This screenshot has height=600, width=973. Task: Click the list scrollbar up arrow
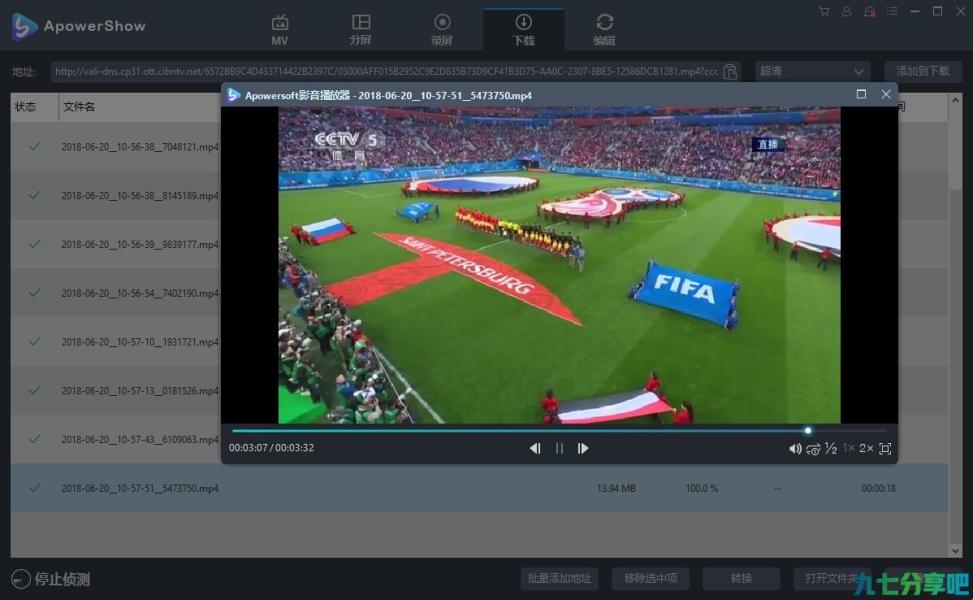(x=955, y=100)
